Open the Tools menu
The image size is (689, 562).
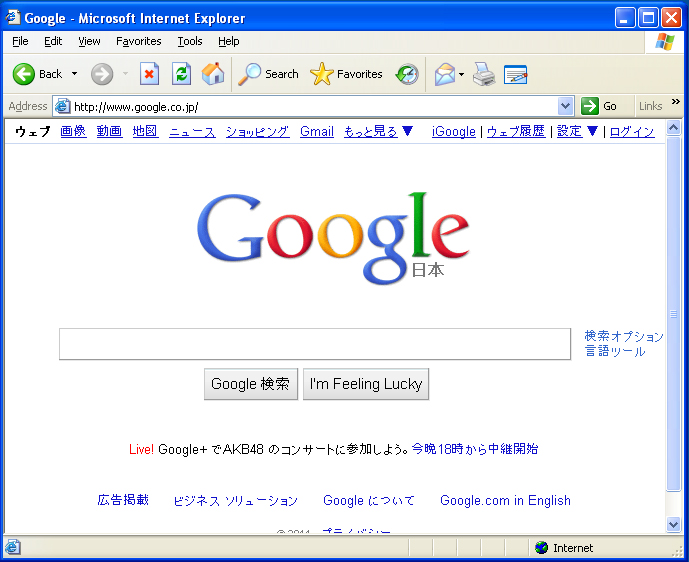point(190,41)
